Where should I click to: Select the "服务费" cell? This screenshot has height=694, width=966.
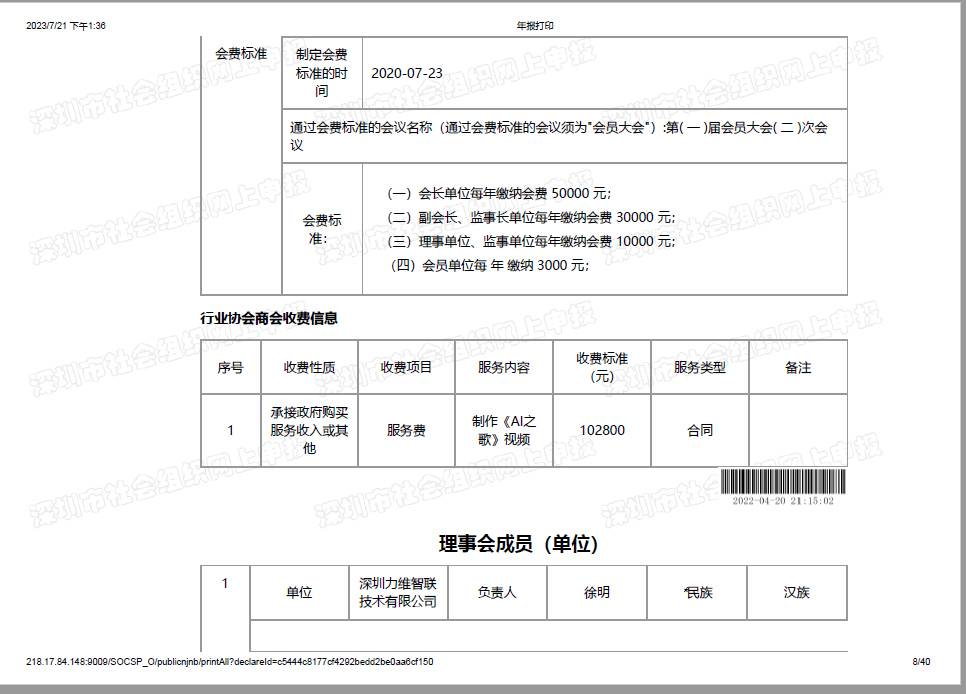(406, 430)
